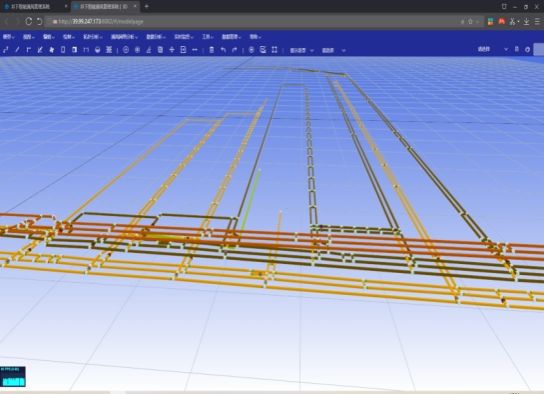This screenshot has width=544, height=395.
Task: Select the pointer hand tool icon
Action: (51, 50)
